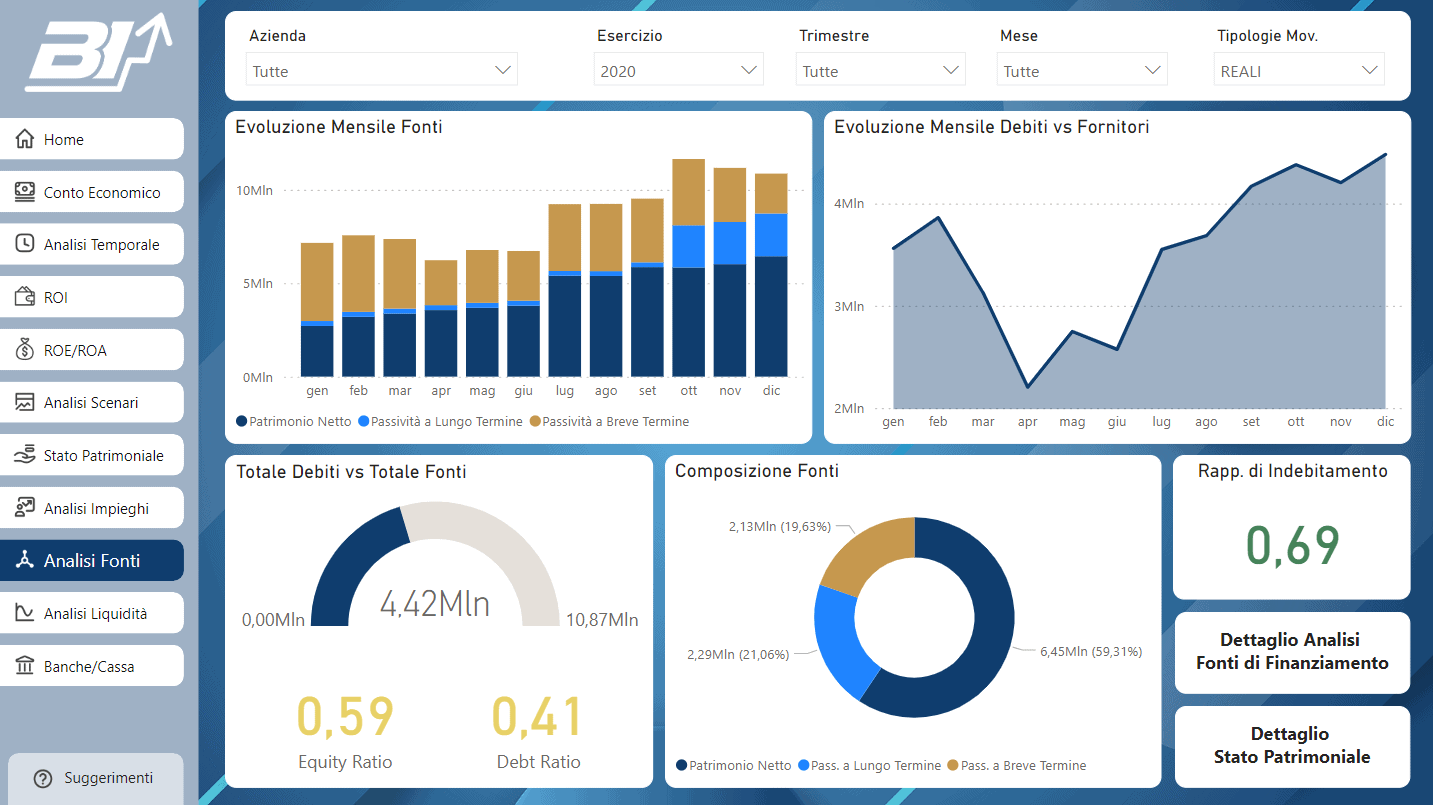
Task: Click the 2,13Mln (19,63%) donut label
Action: [x=780, y=526]
